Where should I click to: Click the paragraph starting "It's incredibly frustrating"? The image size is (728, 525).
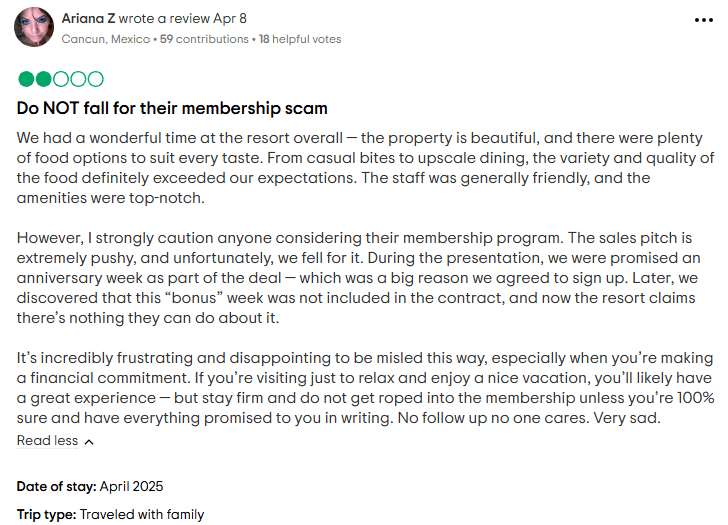(364, 388)
